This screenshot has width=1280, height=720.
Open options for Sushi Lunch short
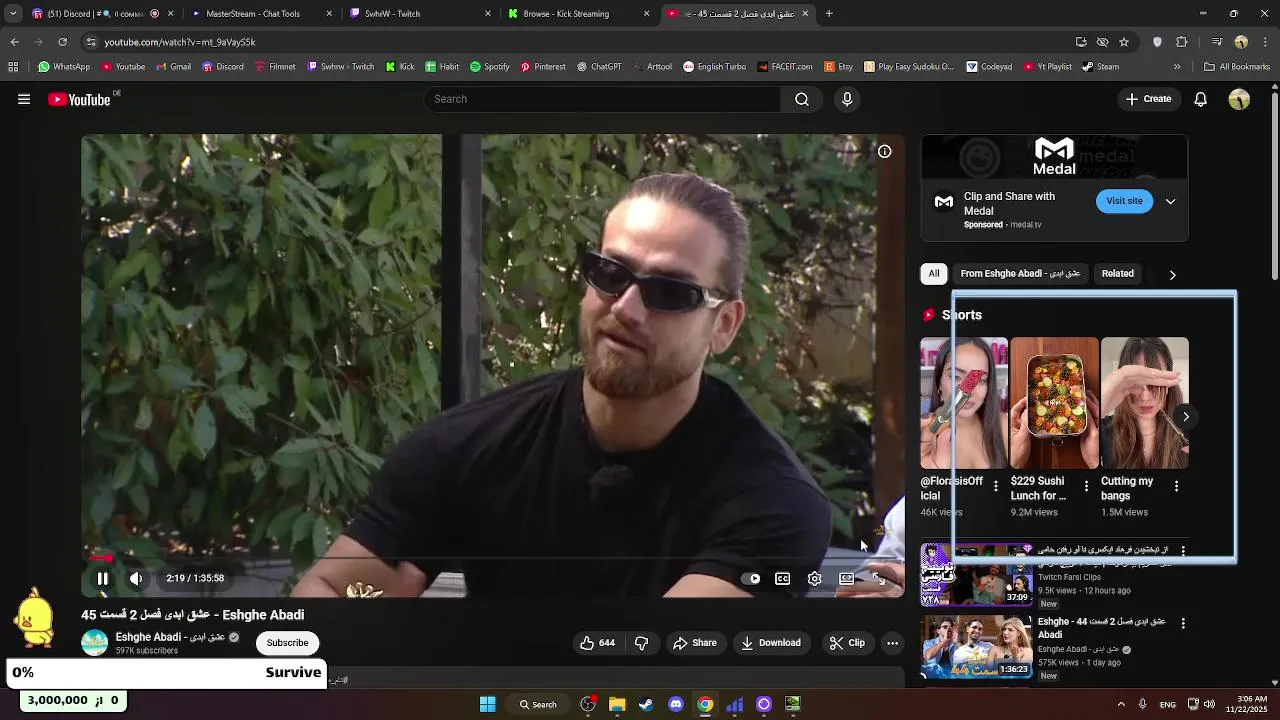[1086, 486]
